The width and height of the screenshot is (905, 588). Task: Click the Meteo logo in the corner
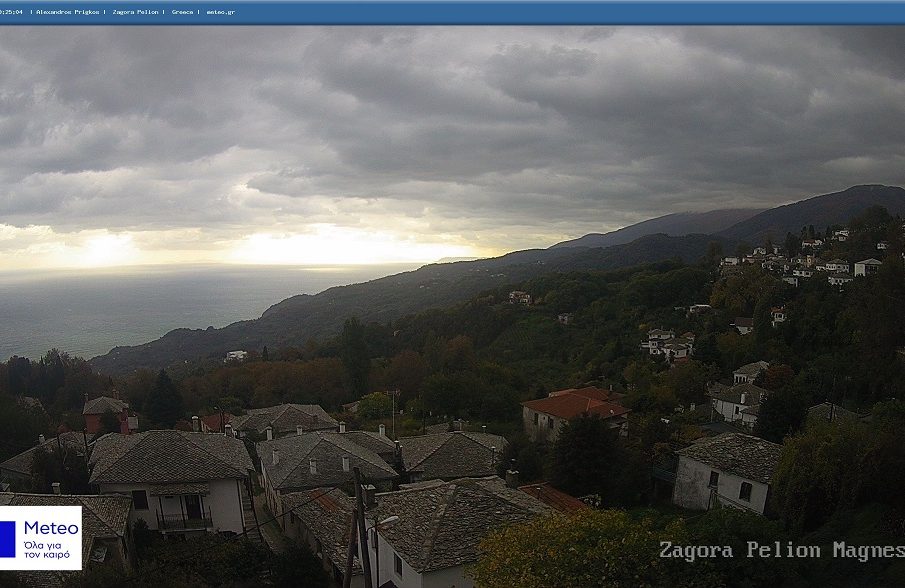coord(40,538)
